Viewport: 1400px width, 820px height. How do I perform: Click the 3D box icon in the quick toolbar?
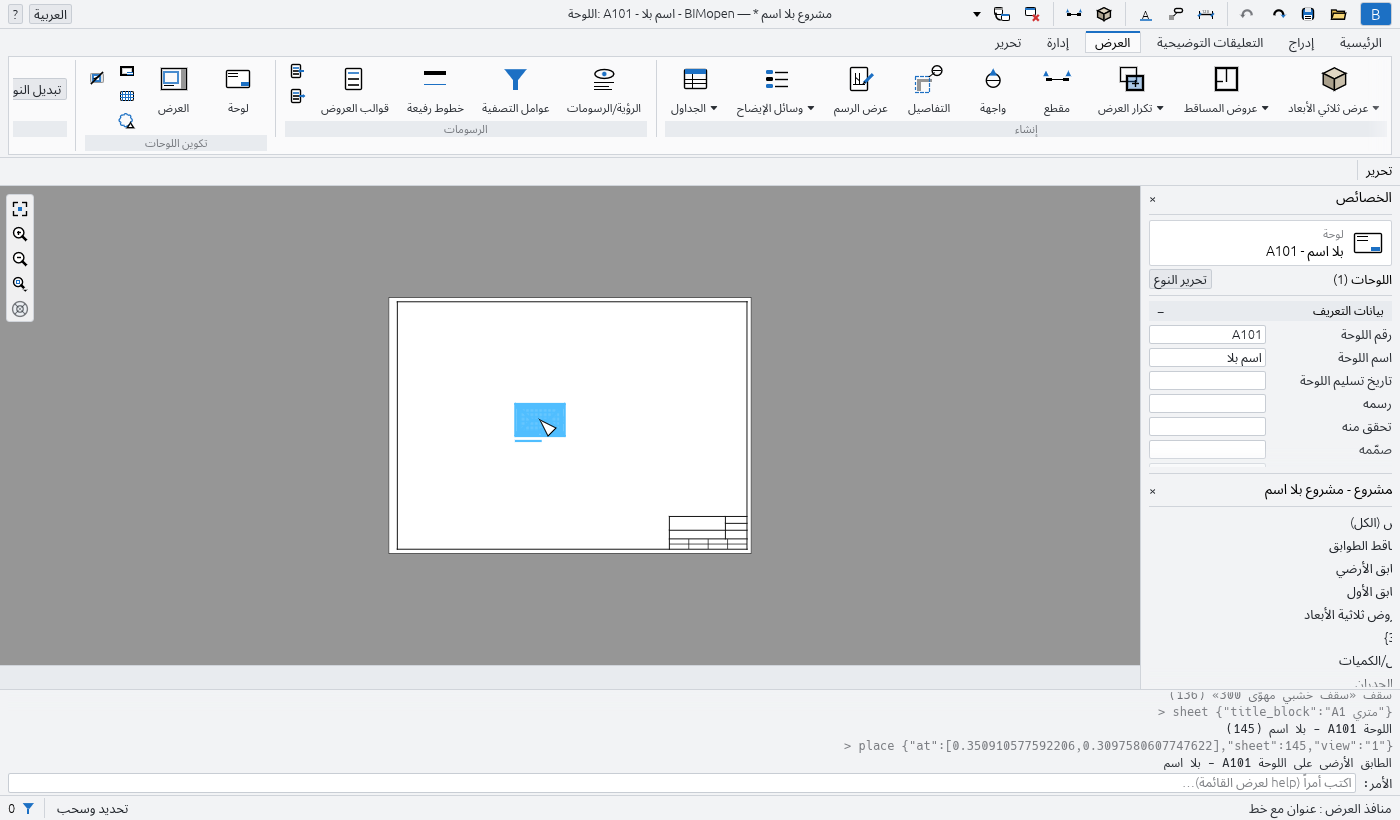click(1104, 14)
